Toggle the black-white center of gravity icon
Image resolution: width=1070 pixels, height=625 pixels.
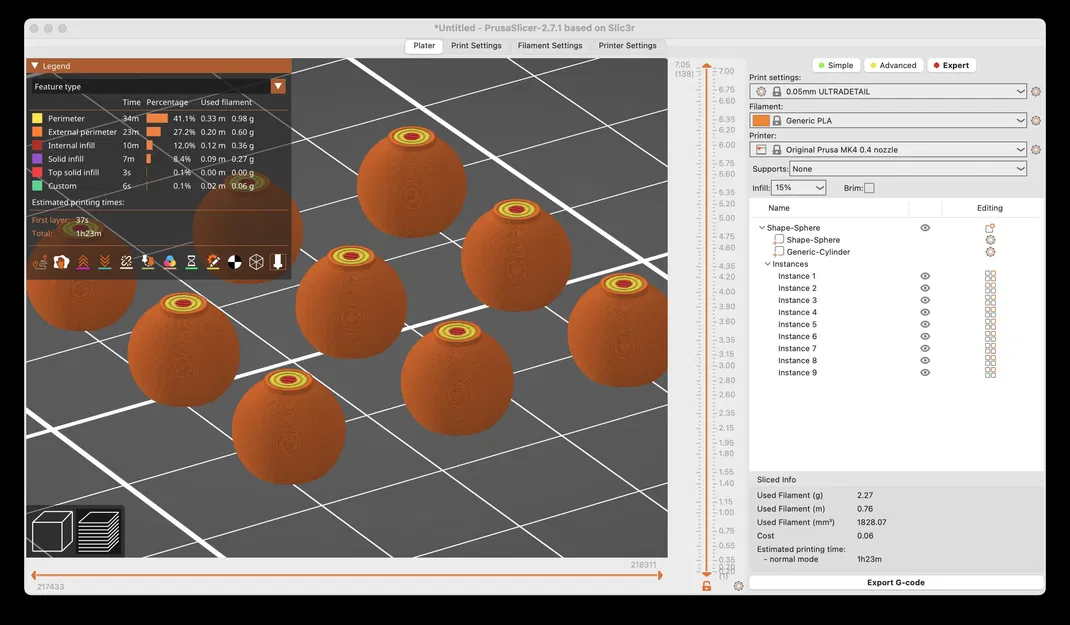(234, 262)
